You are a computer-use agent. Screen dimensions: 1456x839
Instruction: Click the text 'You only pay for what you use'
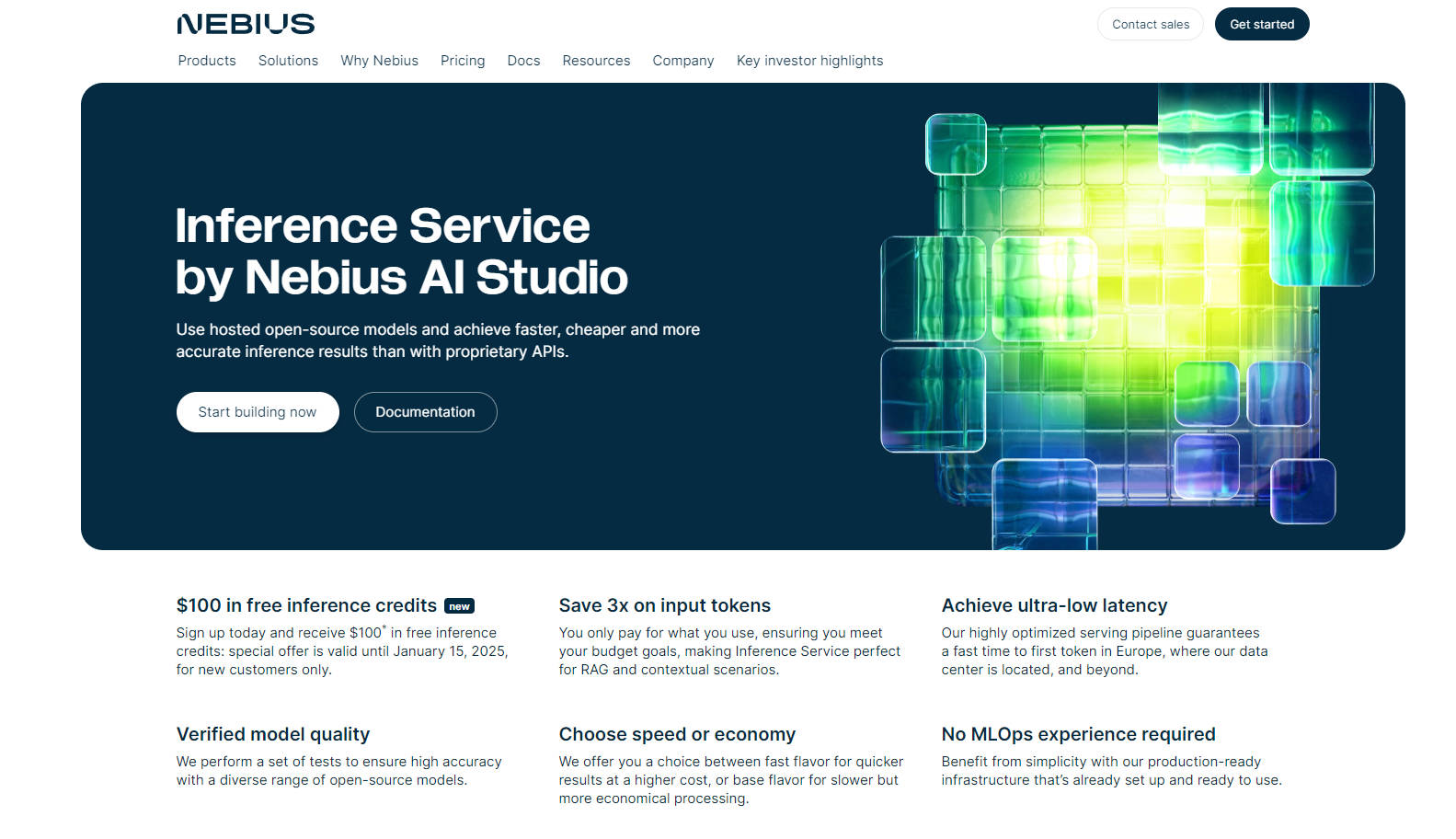[657, 633]
